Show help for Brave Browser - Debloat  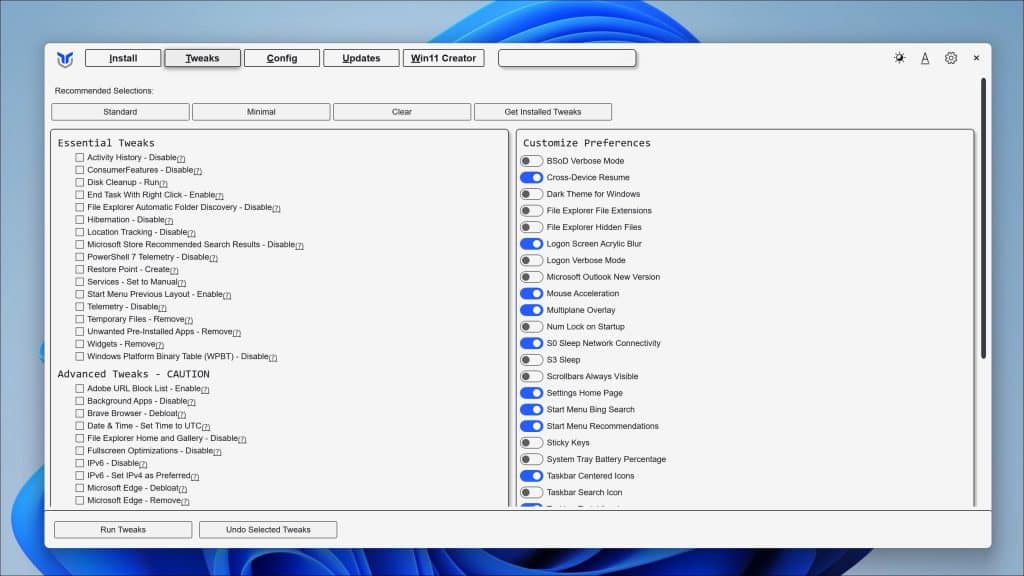point(182,415)
